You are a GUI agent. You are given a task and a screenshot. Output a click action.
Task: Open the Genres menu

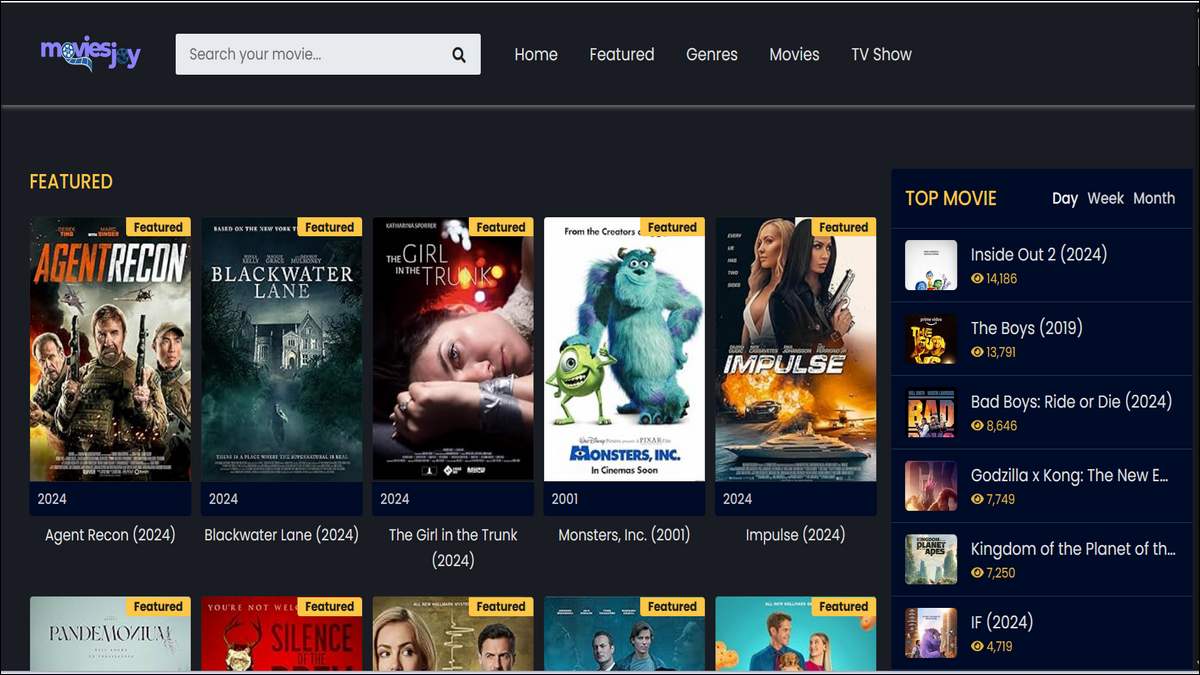712,54
